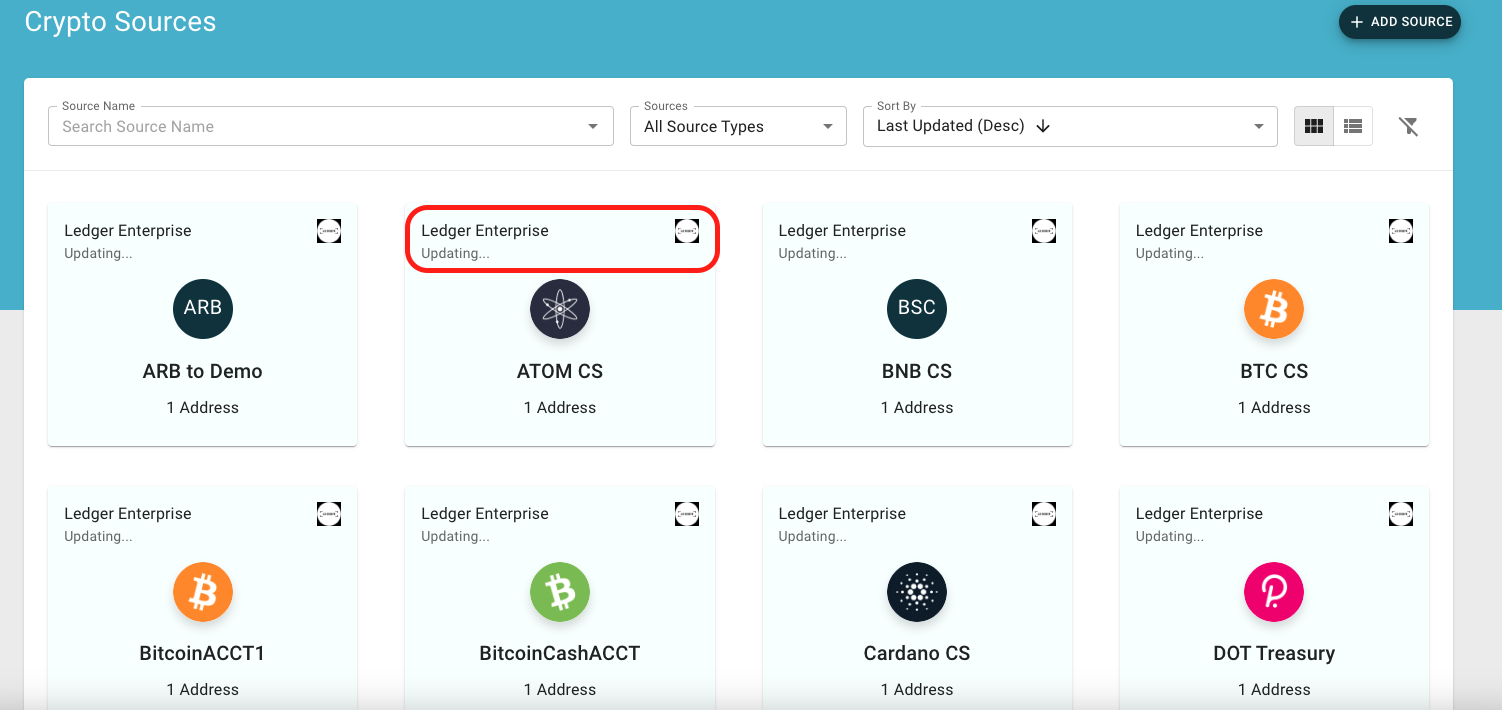The height and width of the screenshot is (710, 1502).
Task: Click Ledger logo on DOT Treasury card
Action: tap(1401, 514)
